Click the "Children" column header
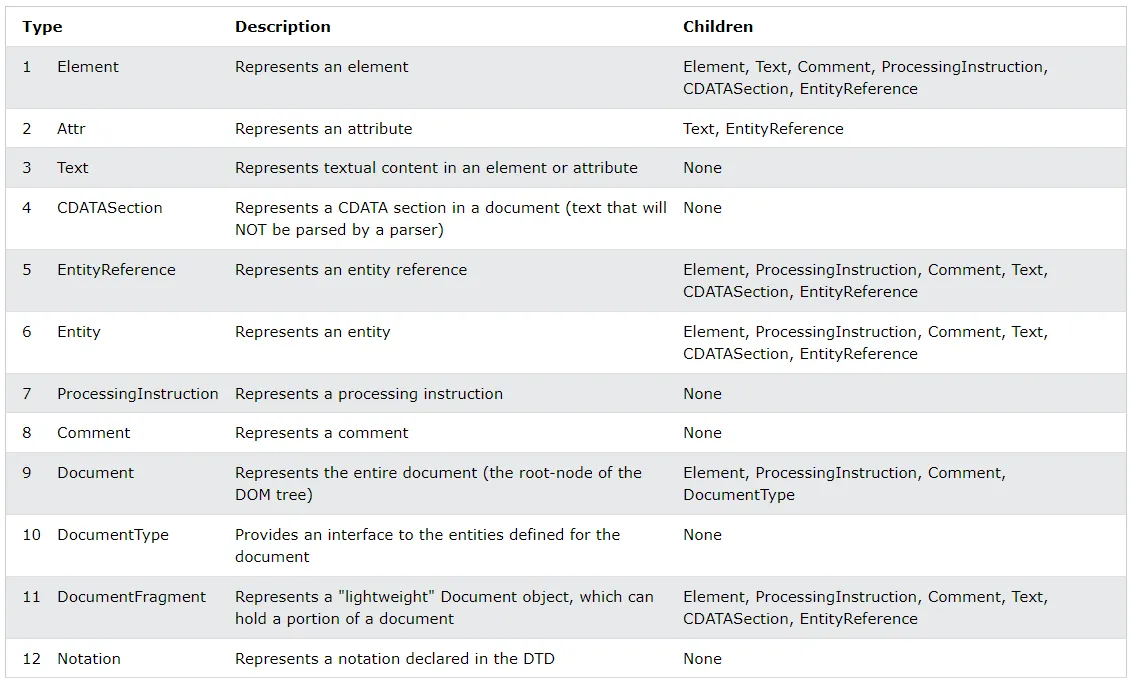The width and height of the screenshot is (1136, 684). [x=718, y=27]
